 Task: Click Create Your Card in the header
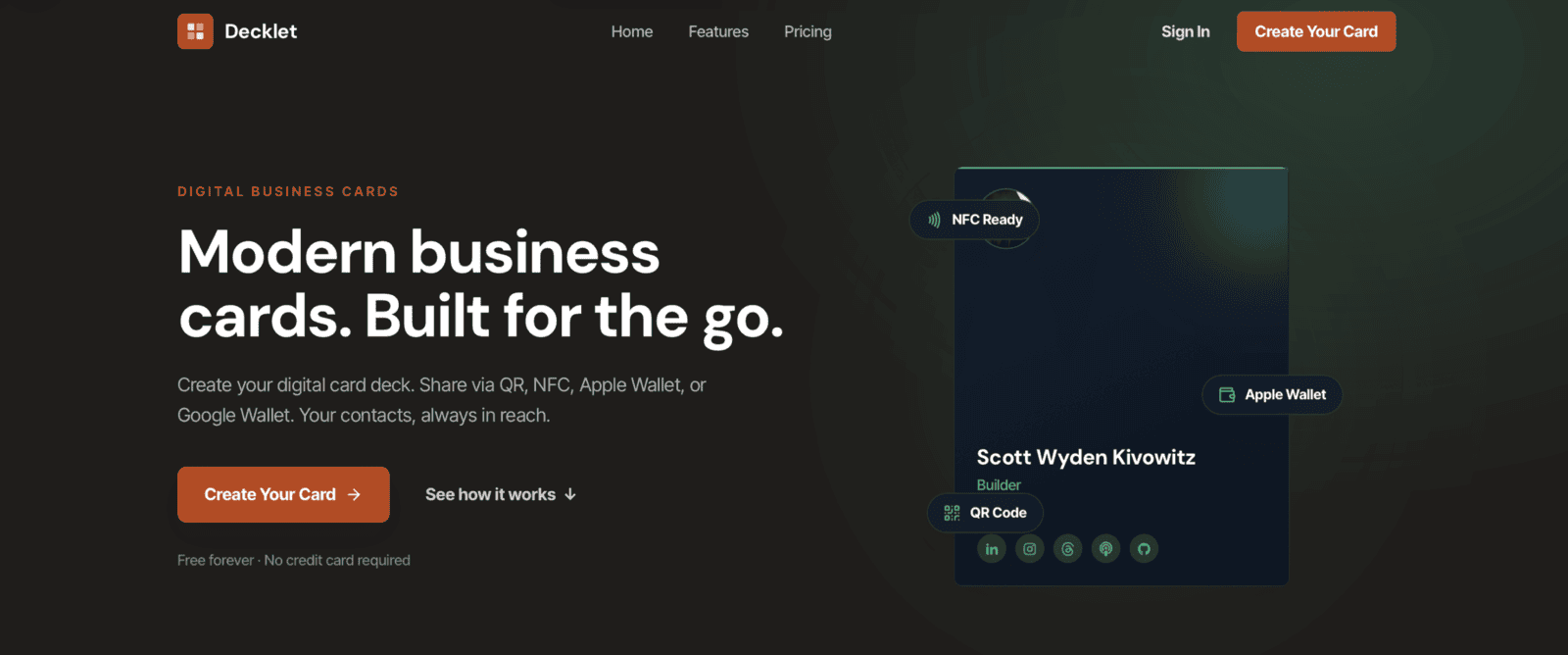1316,31
